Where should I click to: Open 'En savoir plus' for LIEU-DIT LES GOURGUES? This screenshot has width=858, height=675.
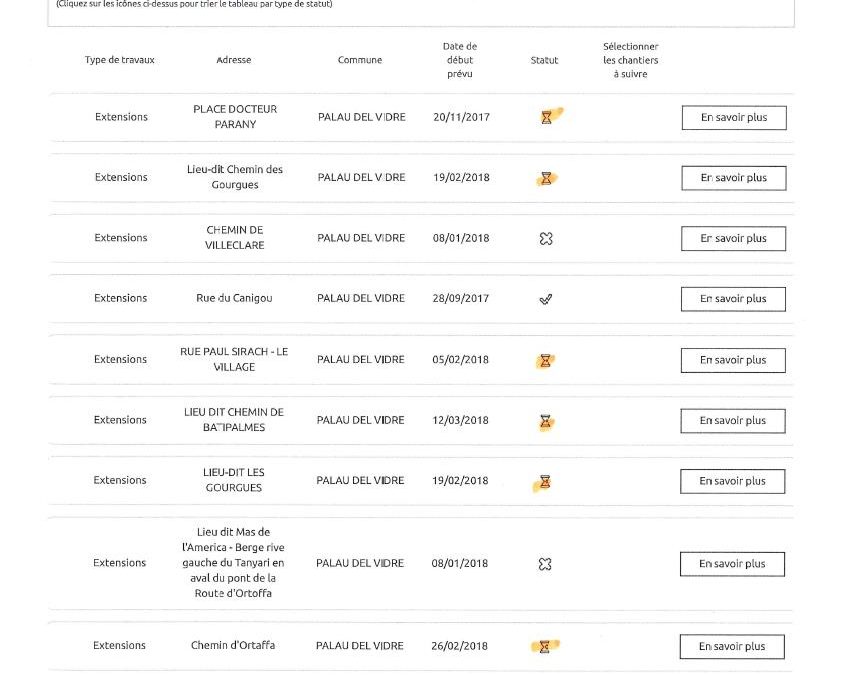(x=733, y=481)
